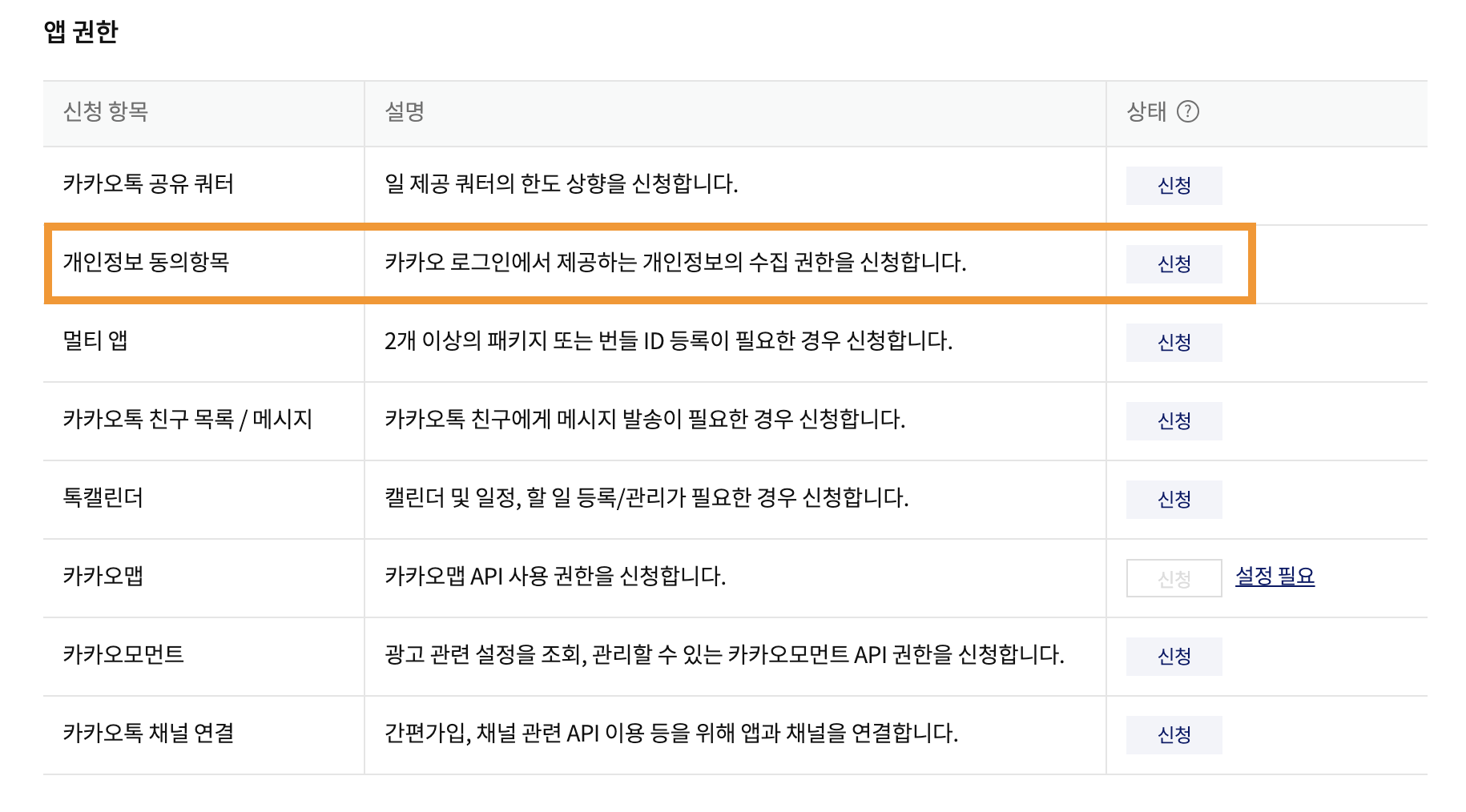Click the disabled 신청 button for 카카오맵
Viewport: 1466px width, 812px height.
1174,578
